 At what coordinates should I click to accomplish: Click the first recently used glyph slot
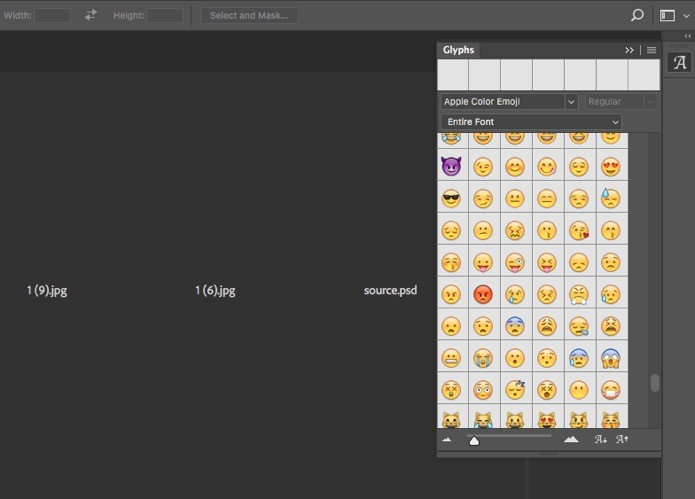point(453,75)
